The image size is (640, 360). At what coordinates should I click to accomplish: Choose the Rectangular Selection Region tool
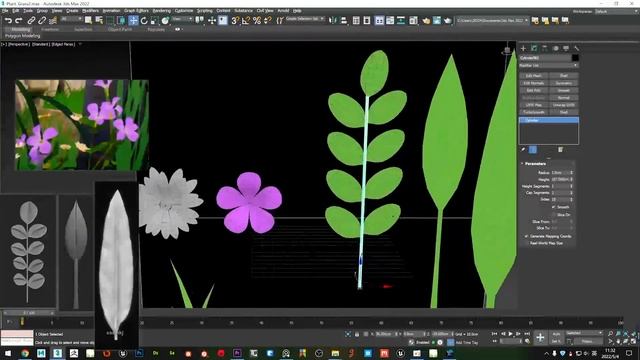click(x=110, y=20)
